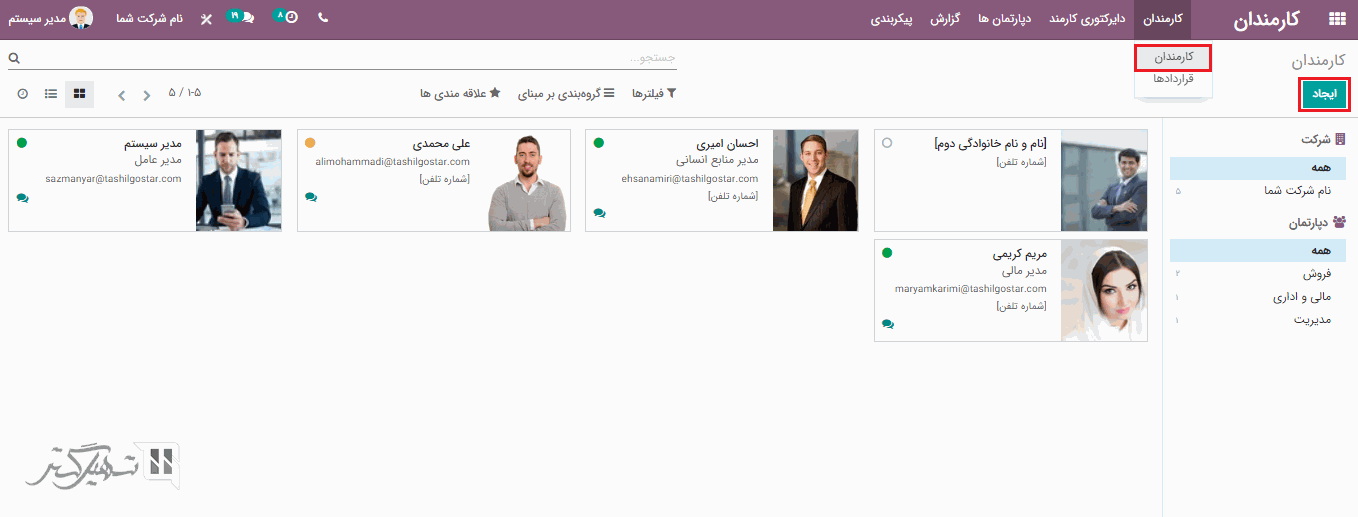The width and height of the screenshot is (1358, 517).
Task: Switch to list view icon
Action: coord(51,94)
